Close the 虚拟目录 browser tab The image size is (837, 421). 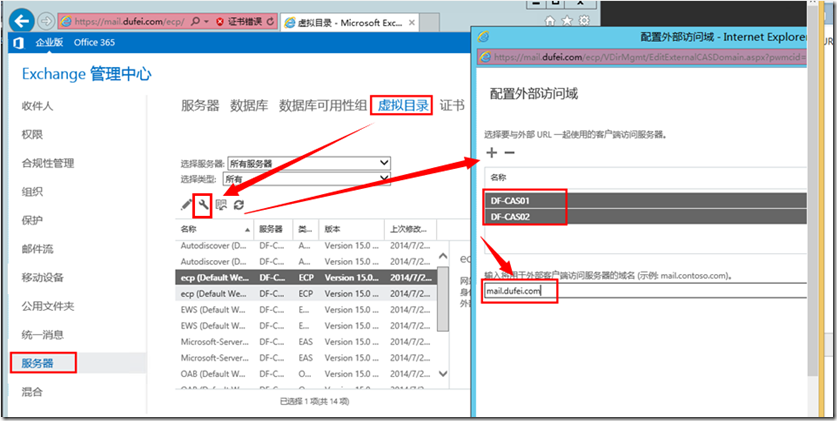(x=411, y=23)
